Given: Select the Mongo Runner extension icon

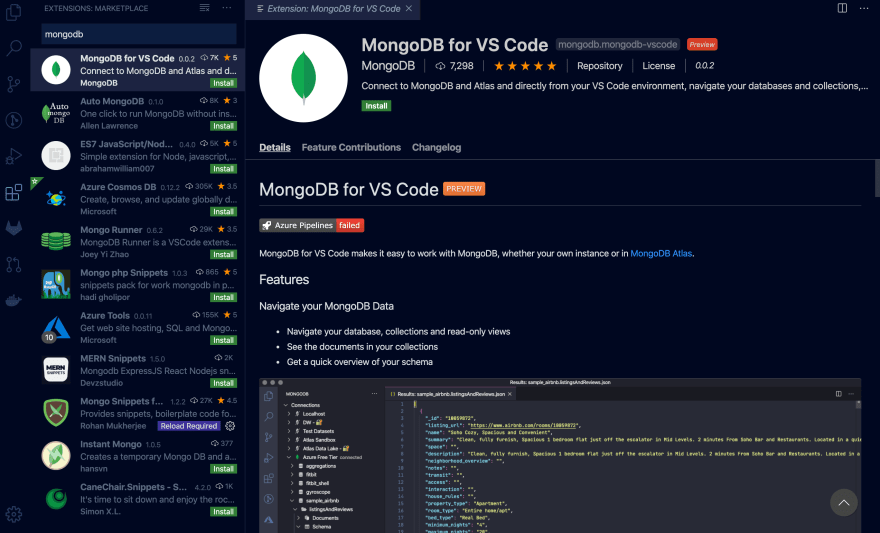Looking at the screenshot, I should 56,241.
